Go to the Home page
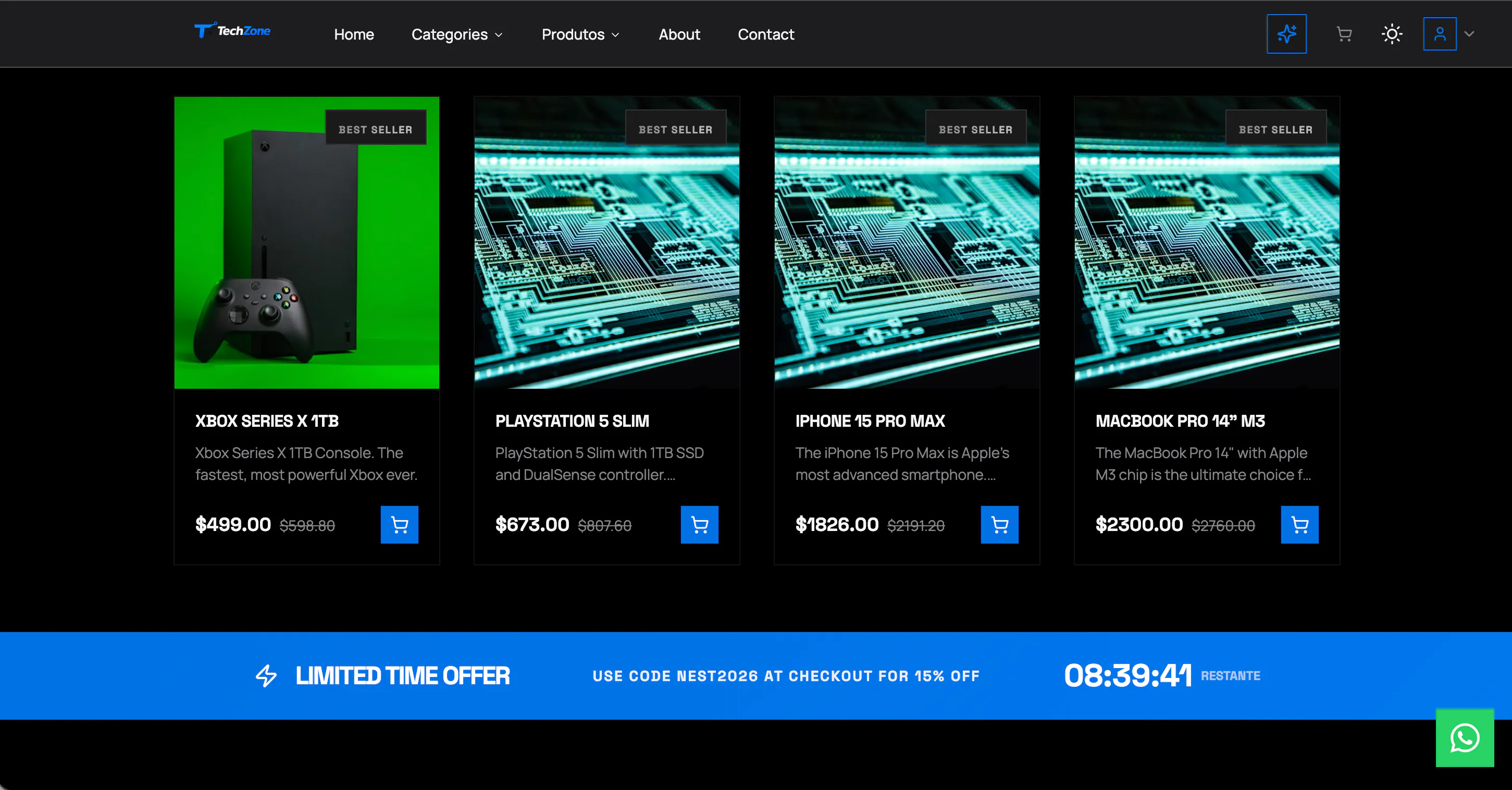This screenshot has height=790, width=1512. [x=354, y=34]
